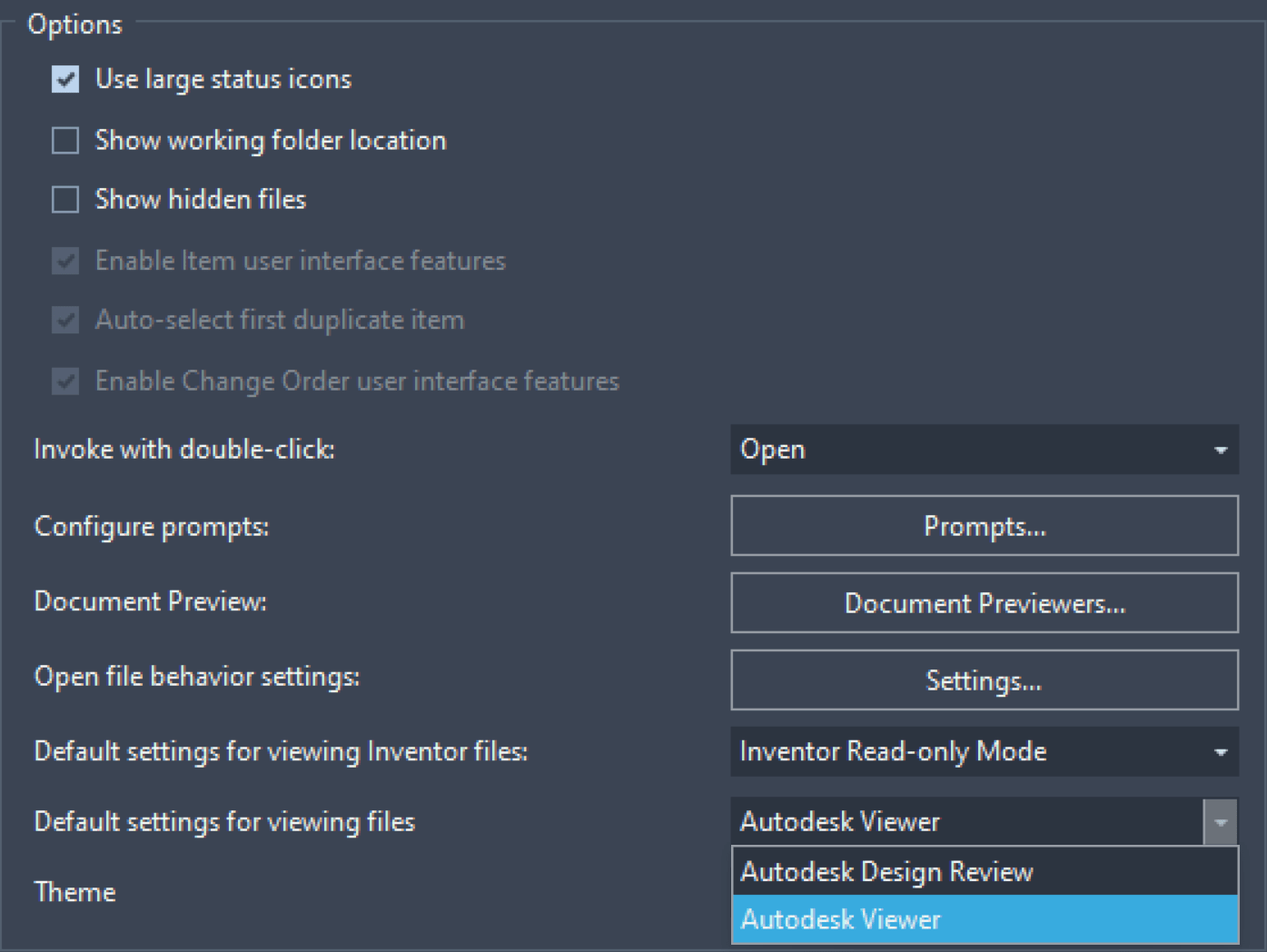Toggle Enable Change Order user interface features
Viewport: 1267px width, 952px height.
tap(65, 382)
